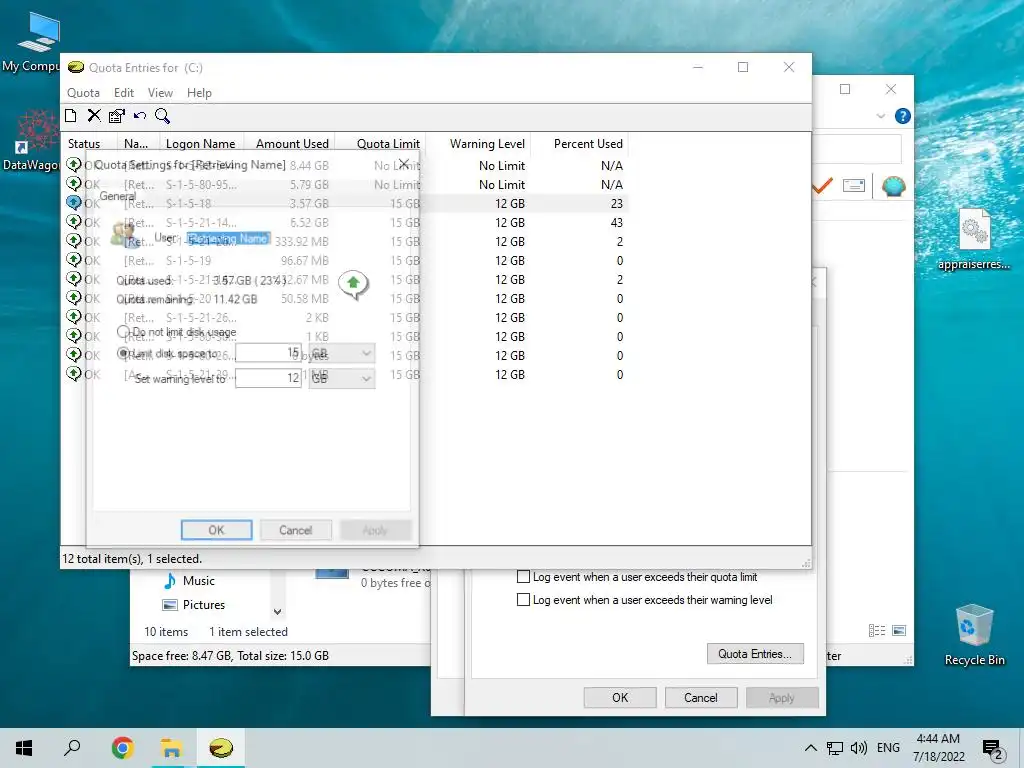This screenshot has width=1024, height=768.
Task: Sort by the Amount Used column
Action: tap(292, 144)
